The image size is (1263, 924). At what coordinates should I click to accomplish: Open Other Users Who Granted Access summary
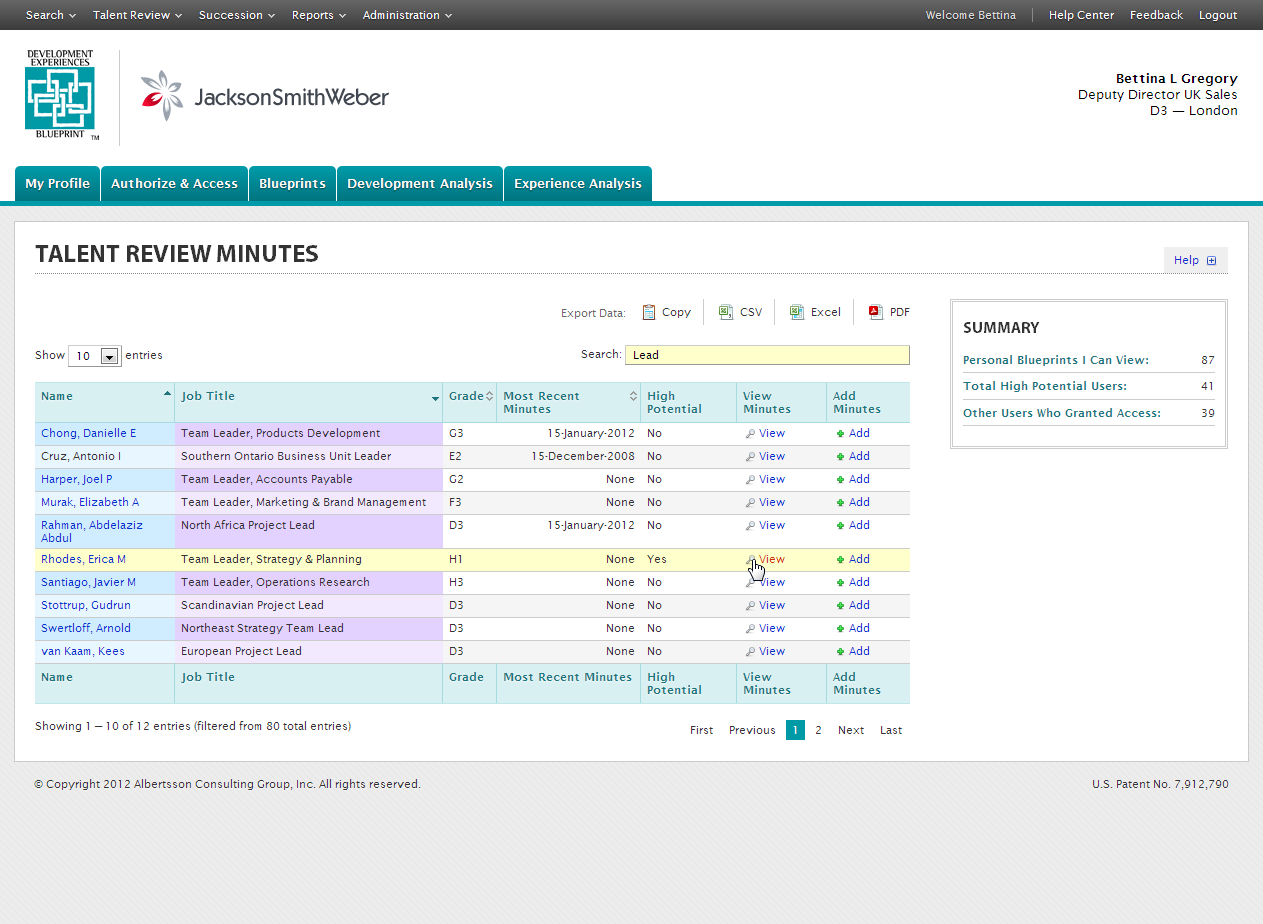click(1062, 413)
